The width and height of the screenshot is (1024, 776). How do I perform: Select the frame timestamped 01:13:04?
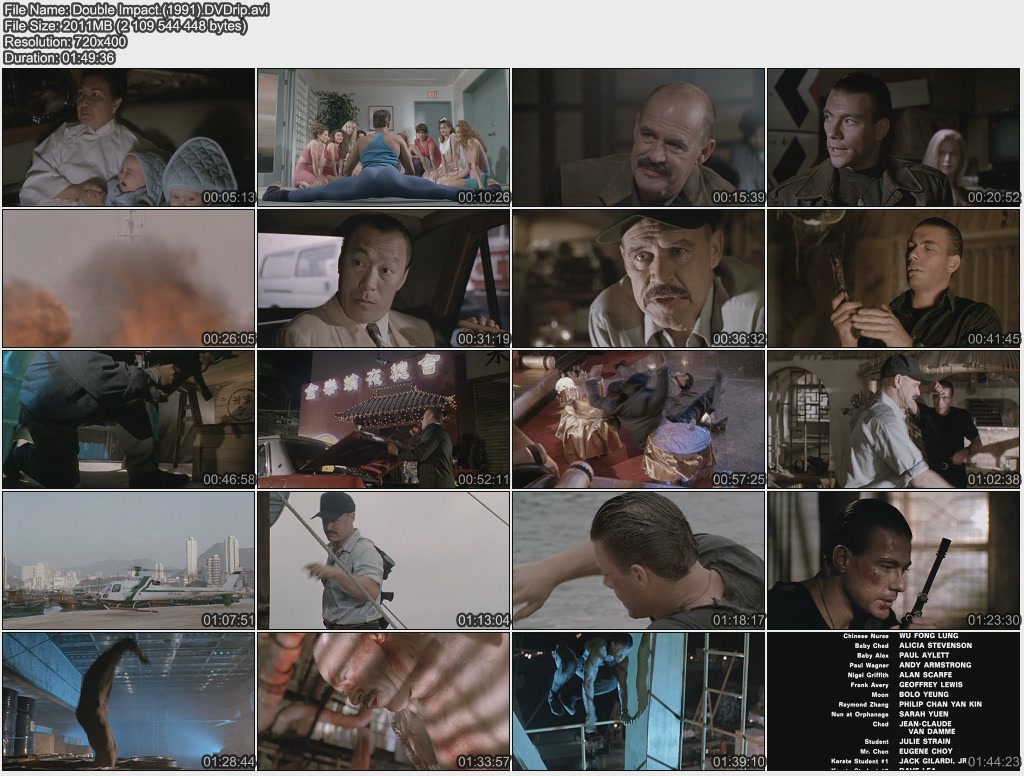(x=384, y=561)
